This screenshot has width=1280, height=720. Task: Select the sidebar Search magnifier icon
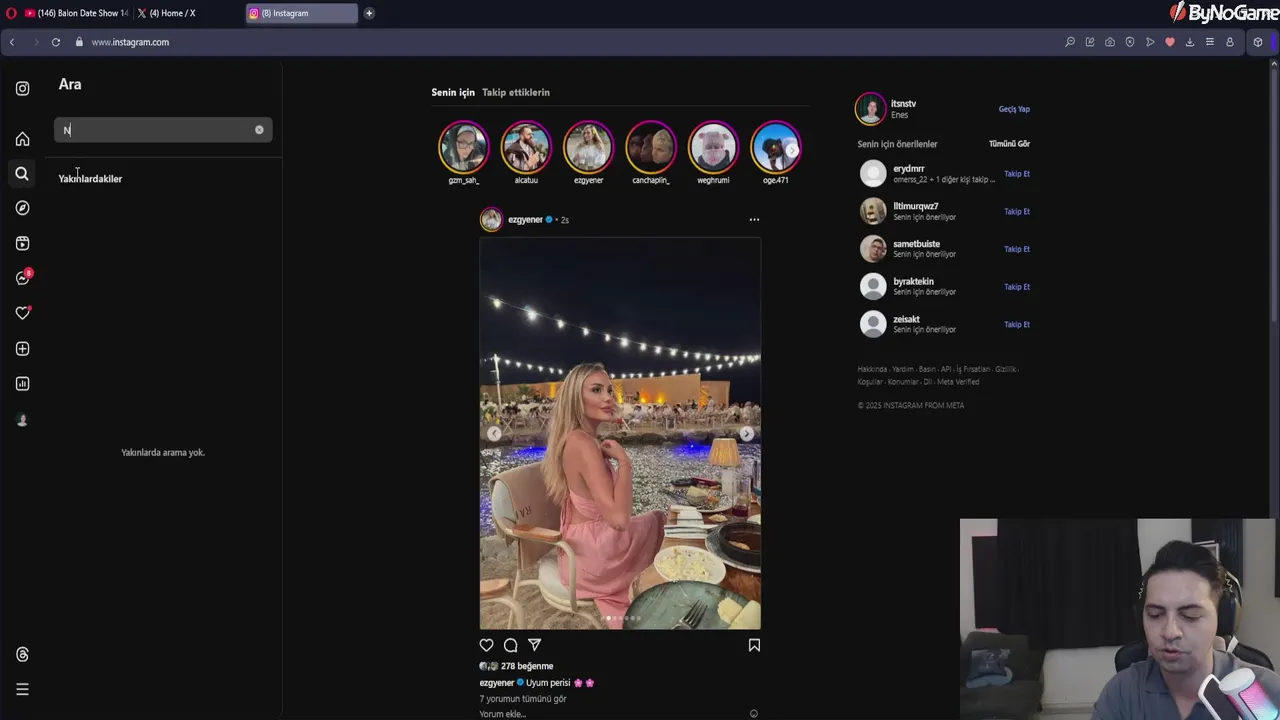22,173
